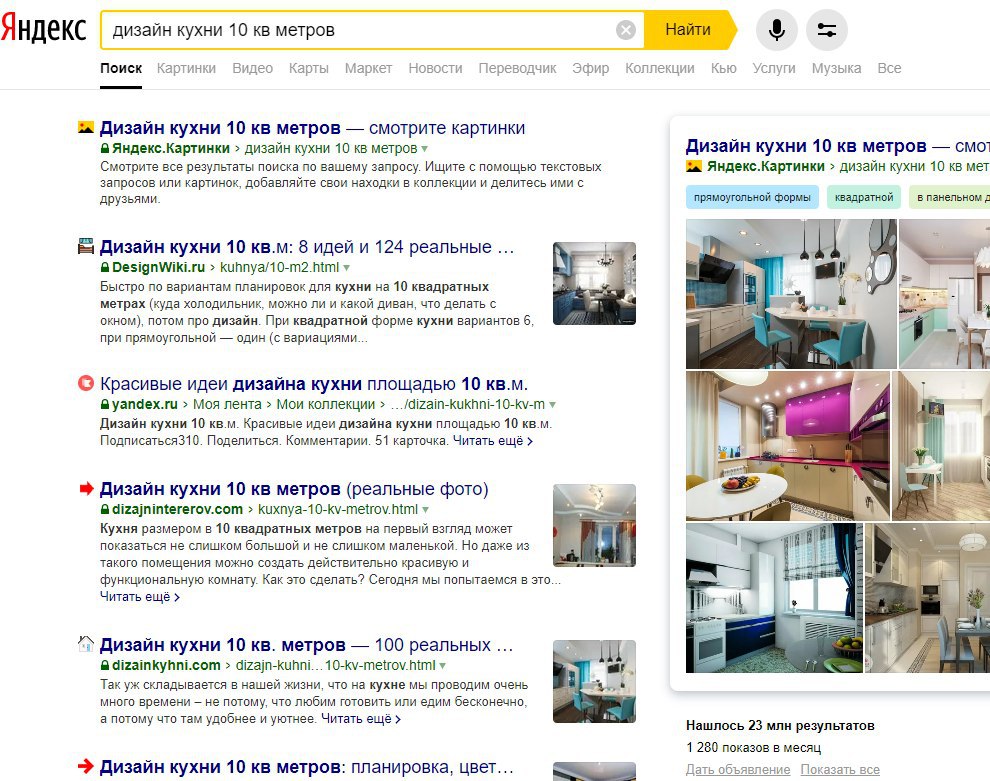Click the Найти search button
The height and width of the screenshot is (781, 990).
pos(688,30)
